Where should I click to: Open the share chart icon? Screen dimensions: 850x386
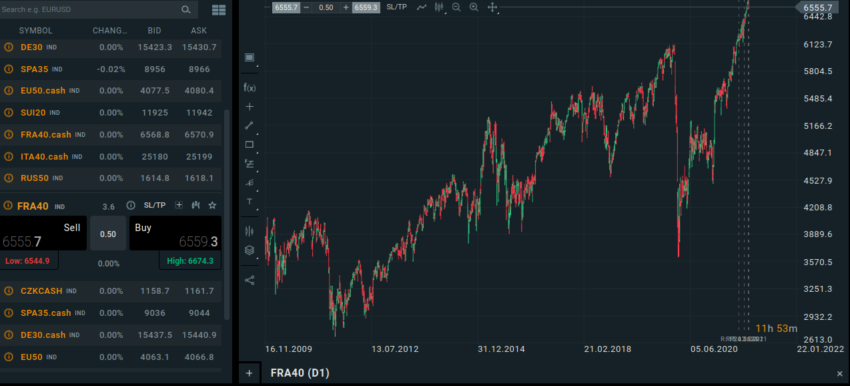pyautogui.click(x=249, y=280)
